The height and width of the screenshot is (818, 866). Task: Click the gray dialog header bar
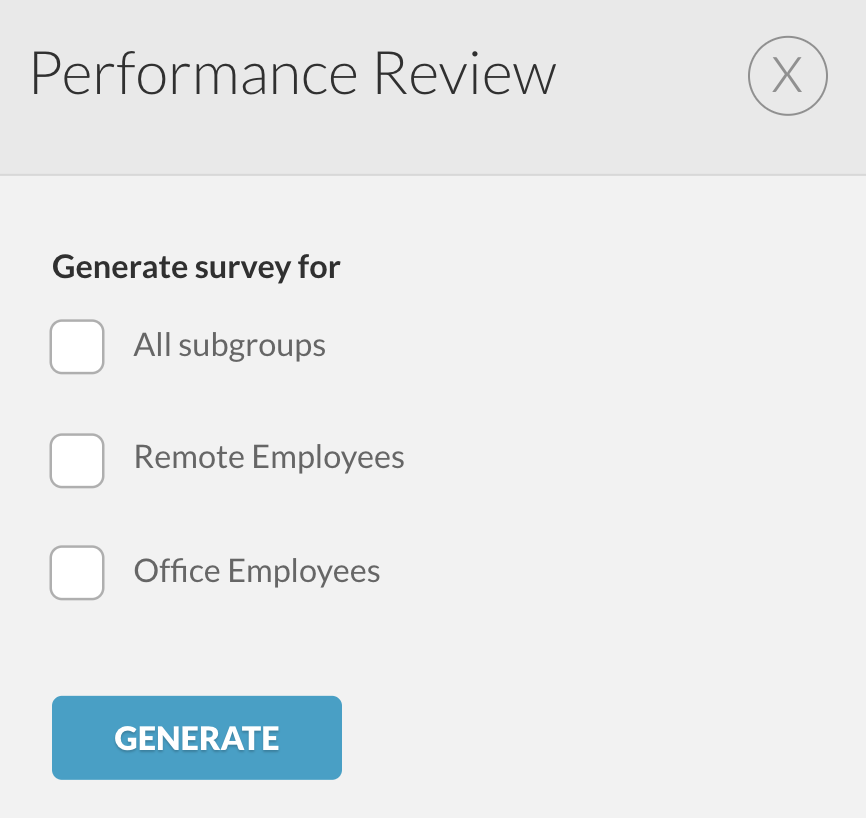point(433,87)
